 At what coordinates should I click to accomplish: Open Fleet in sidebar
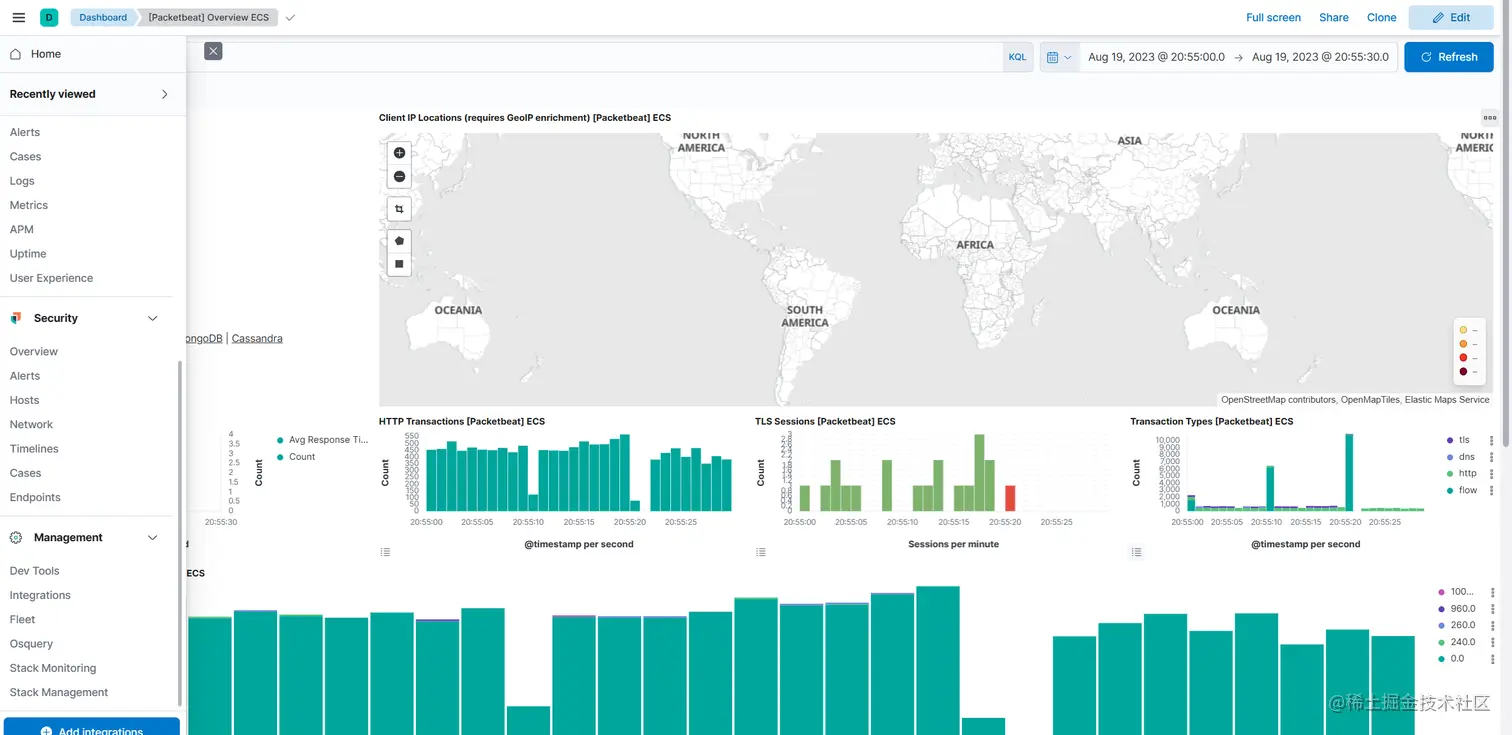tap(23, 620)
